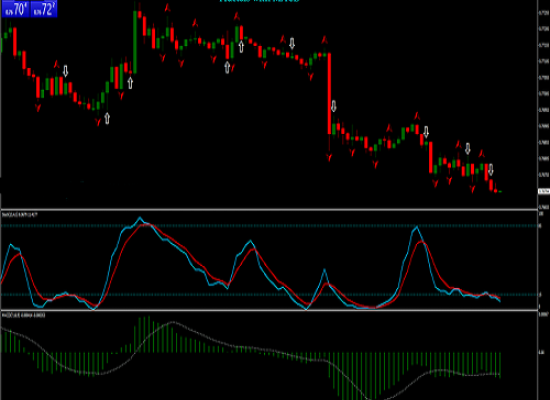Click the Stochastic indicator label text

tap(20, 214)
